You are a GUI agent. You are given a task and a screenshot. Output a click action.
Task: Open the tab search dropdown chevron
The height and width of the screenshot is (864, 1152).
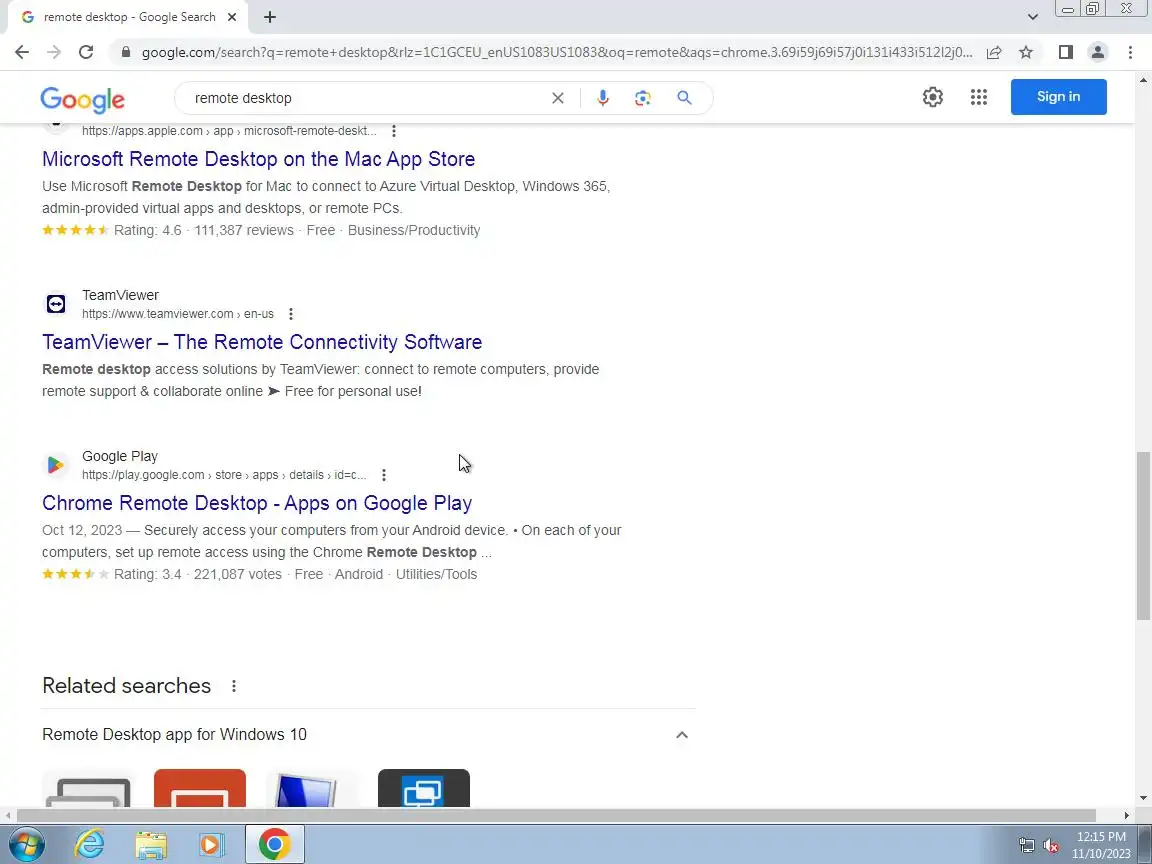click(x=1032, y=17)
